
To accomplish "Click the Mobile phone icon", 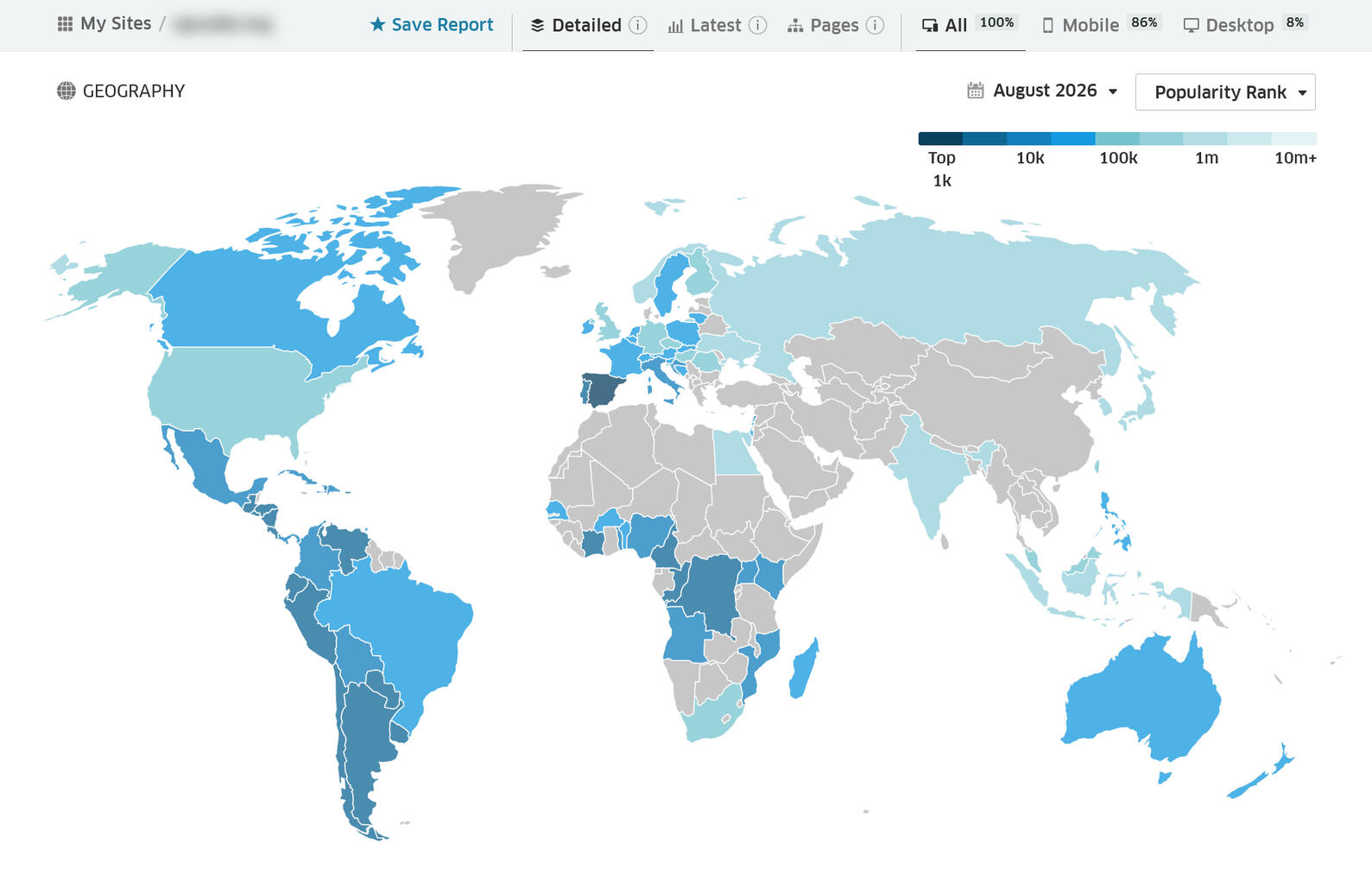I will click(x=1047, y=26).
